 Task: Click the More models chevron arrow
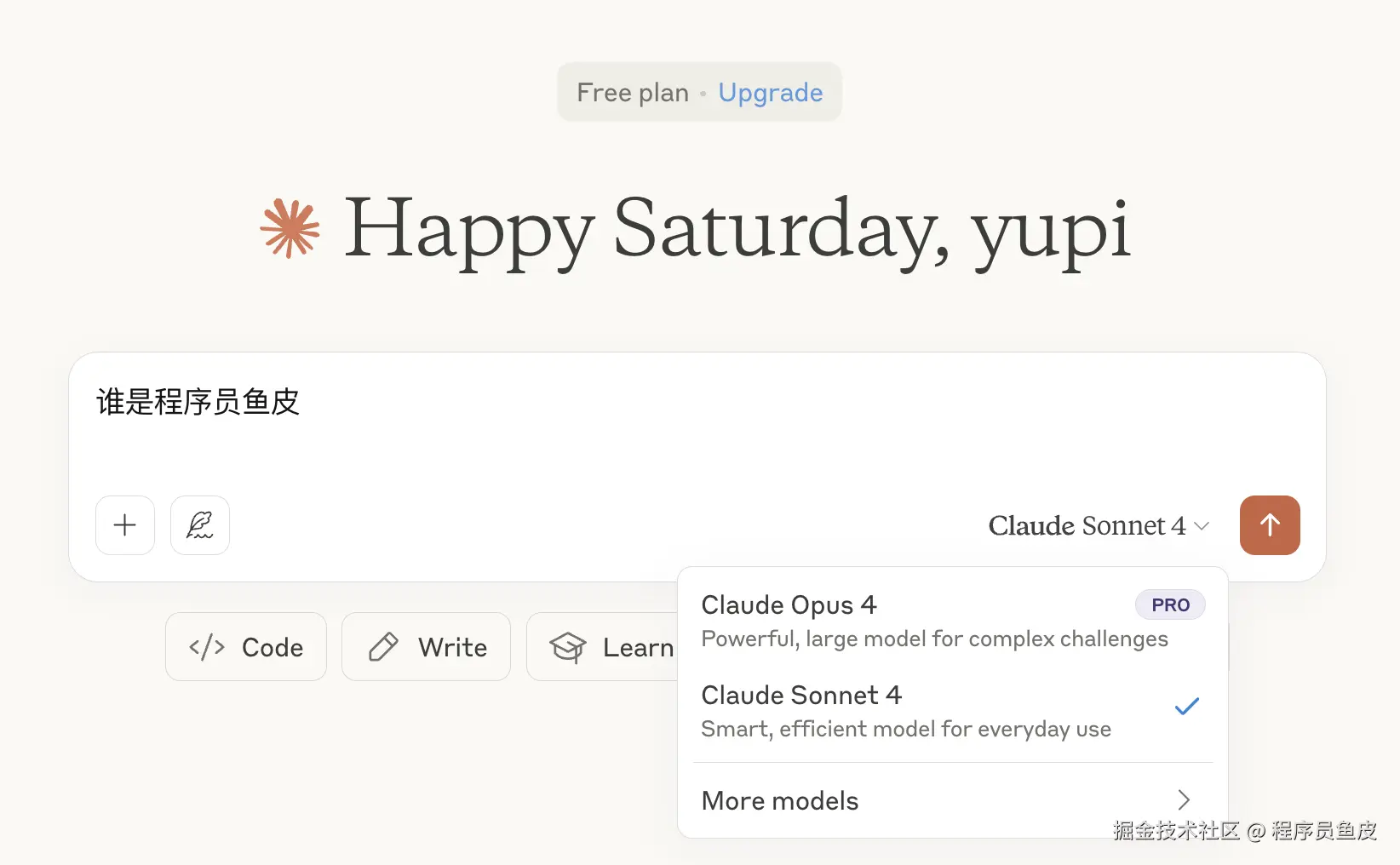(1184, 800)
